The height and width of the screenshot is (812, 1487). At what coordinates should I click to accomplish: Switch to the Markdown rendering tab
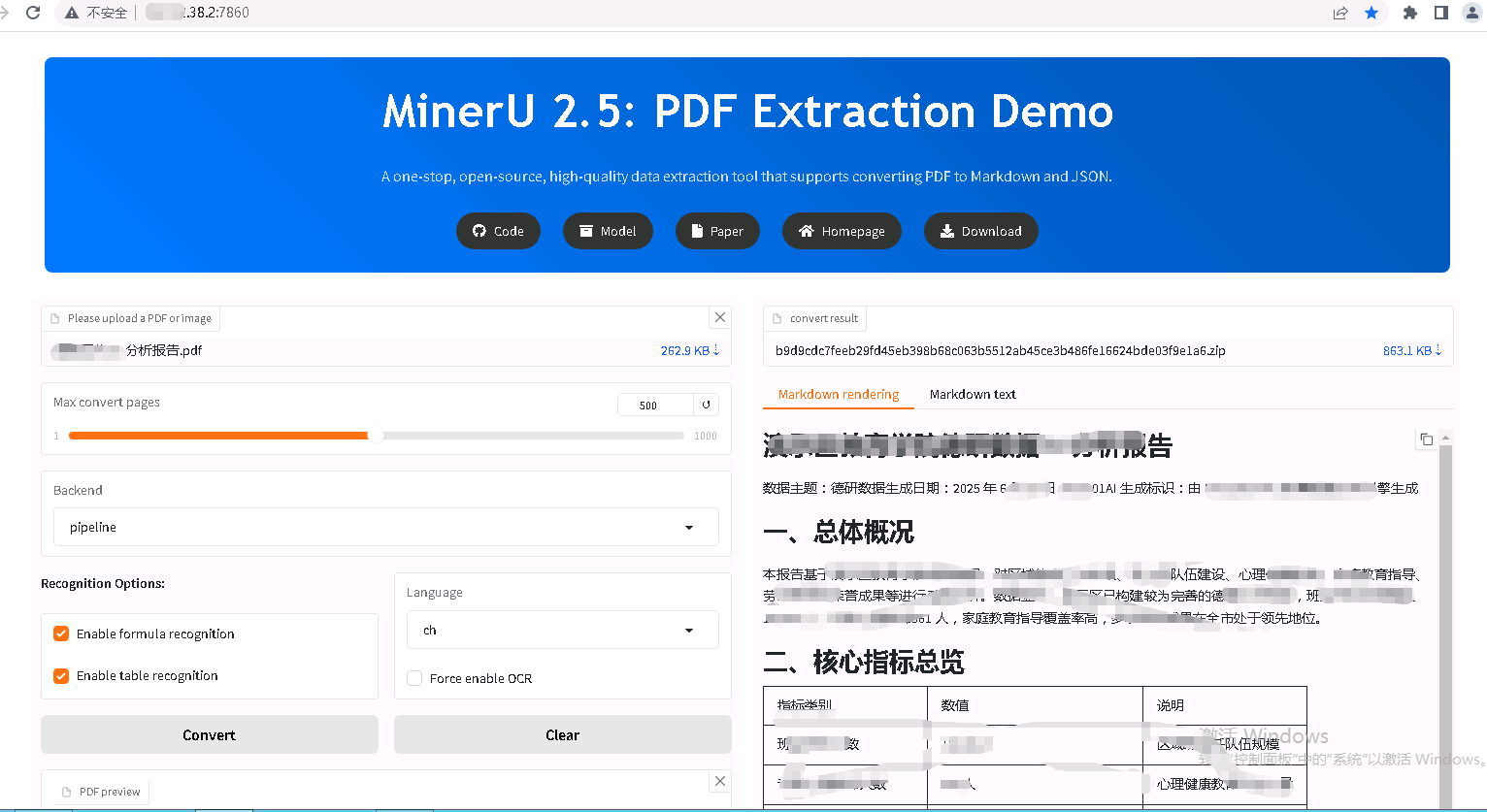tap(839, 394)
